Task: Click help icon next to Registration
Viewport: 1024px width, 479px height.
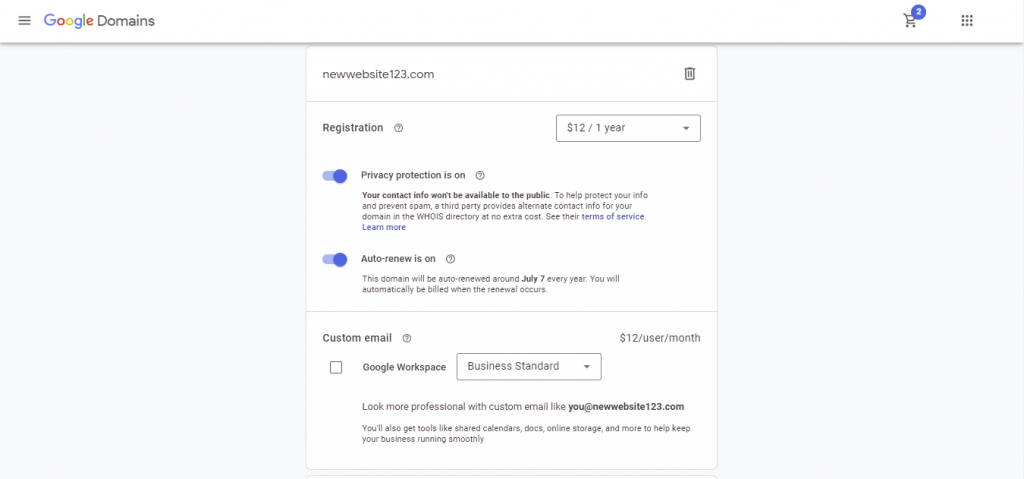Action: pos(399,128)
